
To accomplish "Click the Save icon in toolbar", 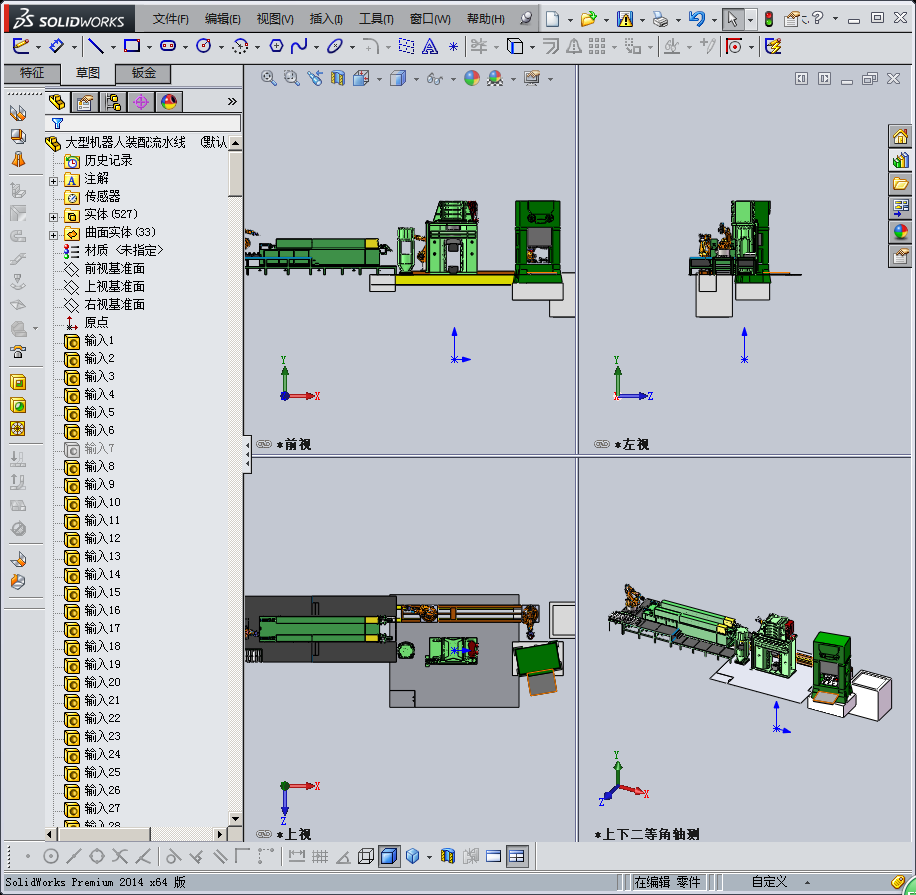I will (625, 19).
